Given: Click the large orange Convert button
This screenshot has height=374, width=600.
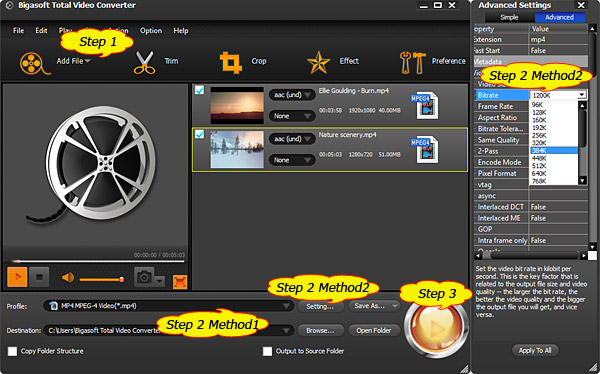Looking at the screenshot, I should [x=436, y=327].
